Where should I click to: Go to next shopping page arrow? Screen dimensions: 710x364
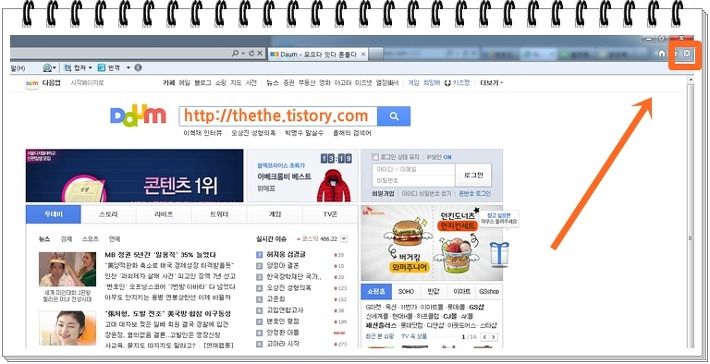[x=493, y=337]
